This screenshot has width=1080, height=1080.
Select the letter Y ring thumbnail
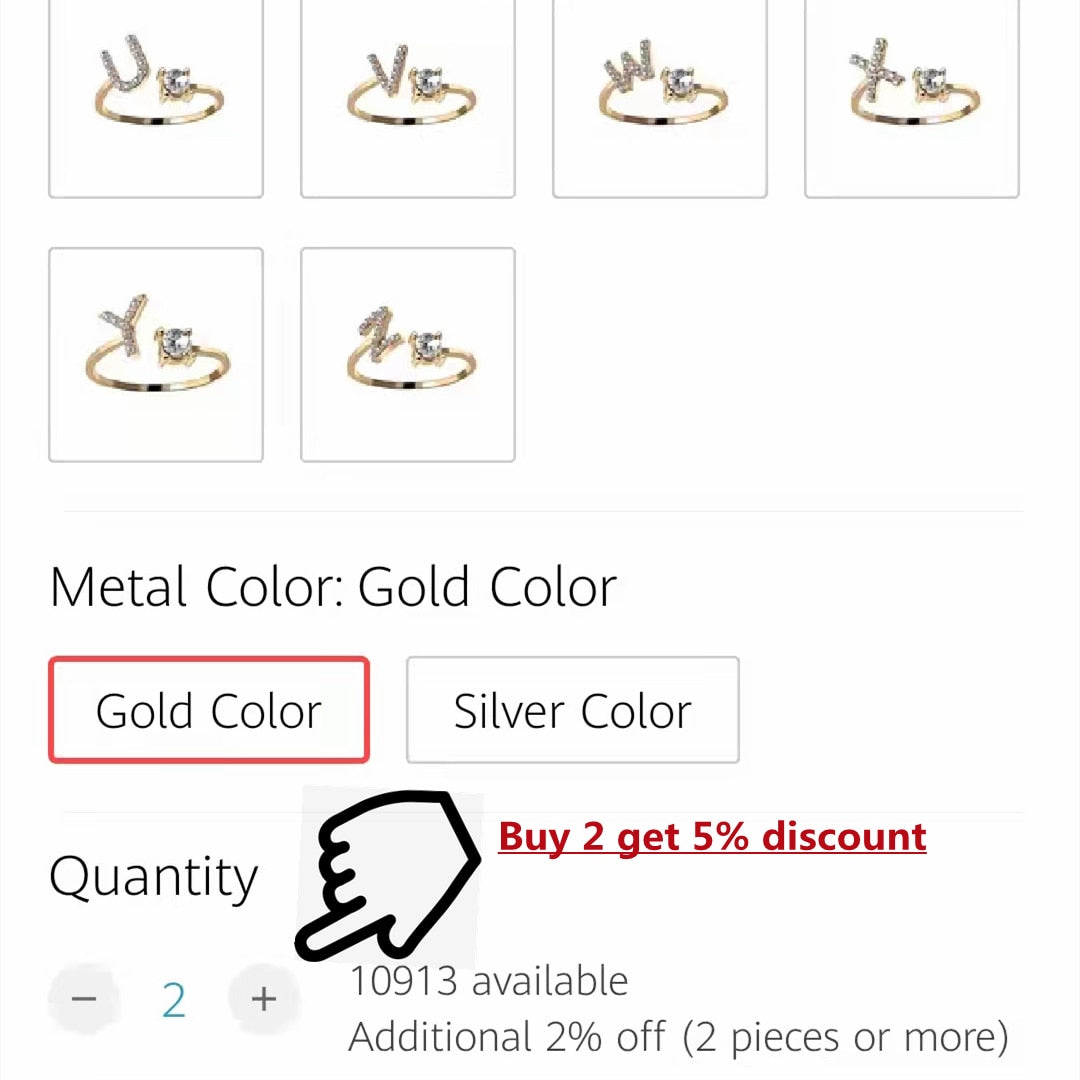[156, 353]
